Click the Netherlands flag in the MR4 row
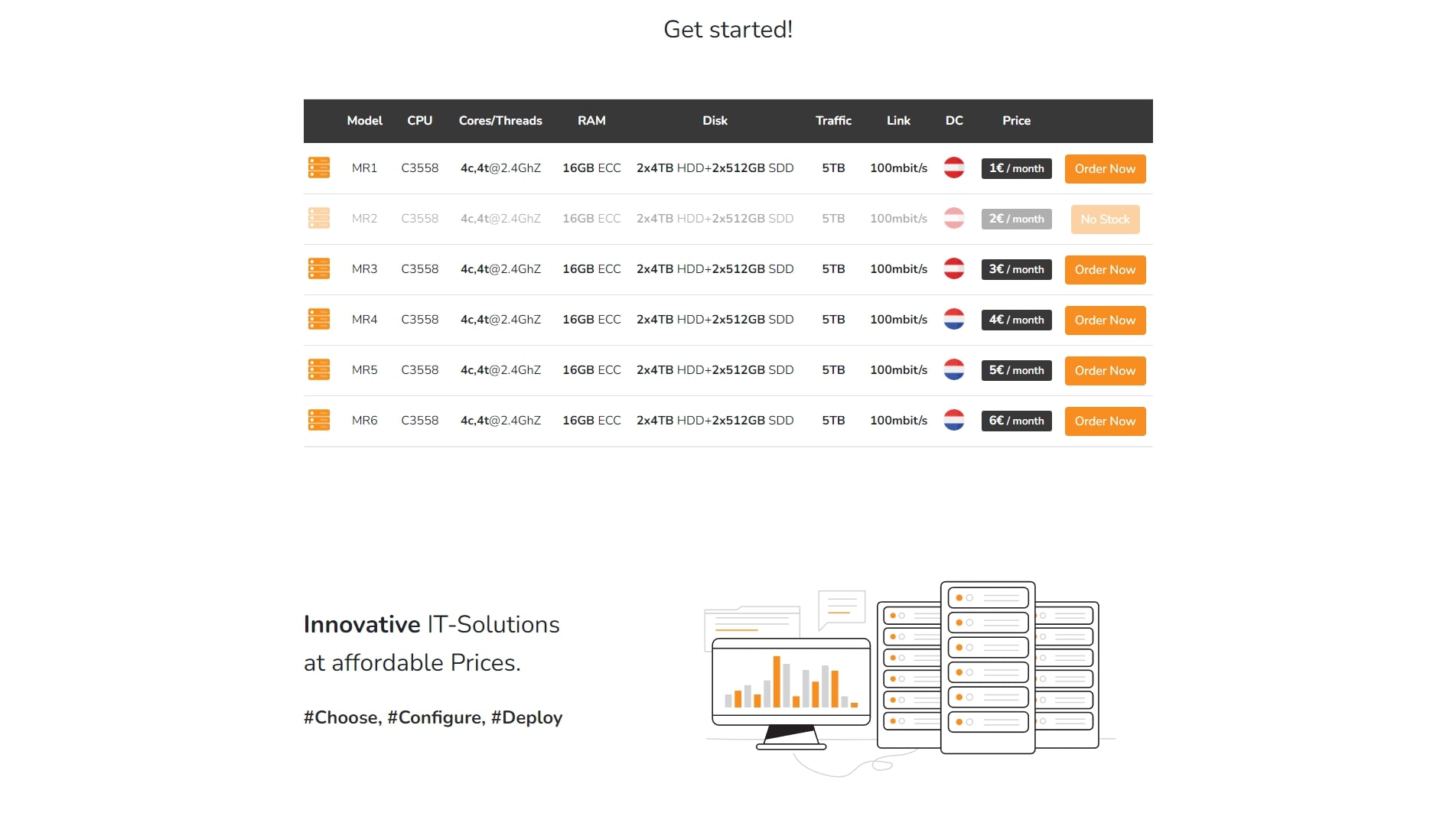The width and height of the screenshot is (1456, 826). click(953, 319)
